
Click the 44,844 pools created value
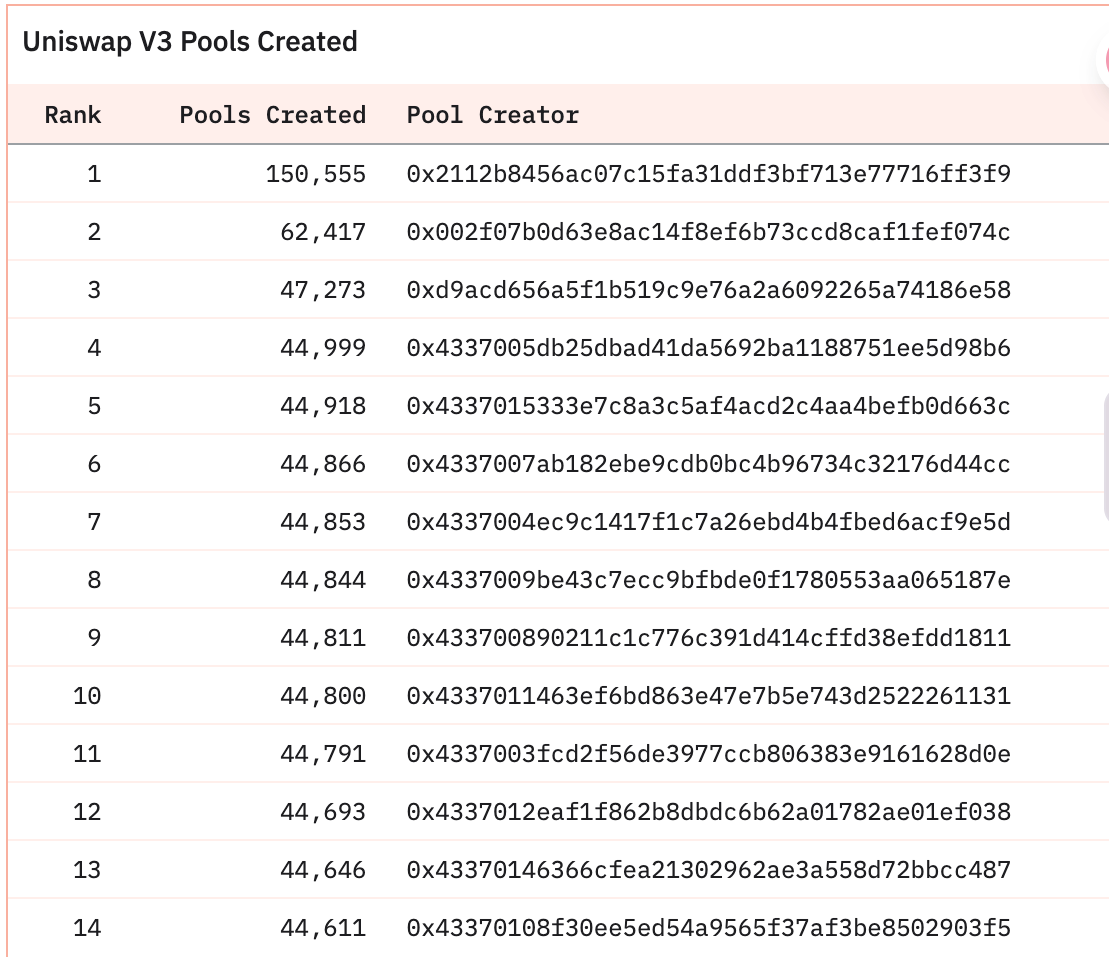(322, 580)
